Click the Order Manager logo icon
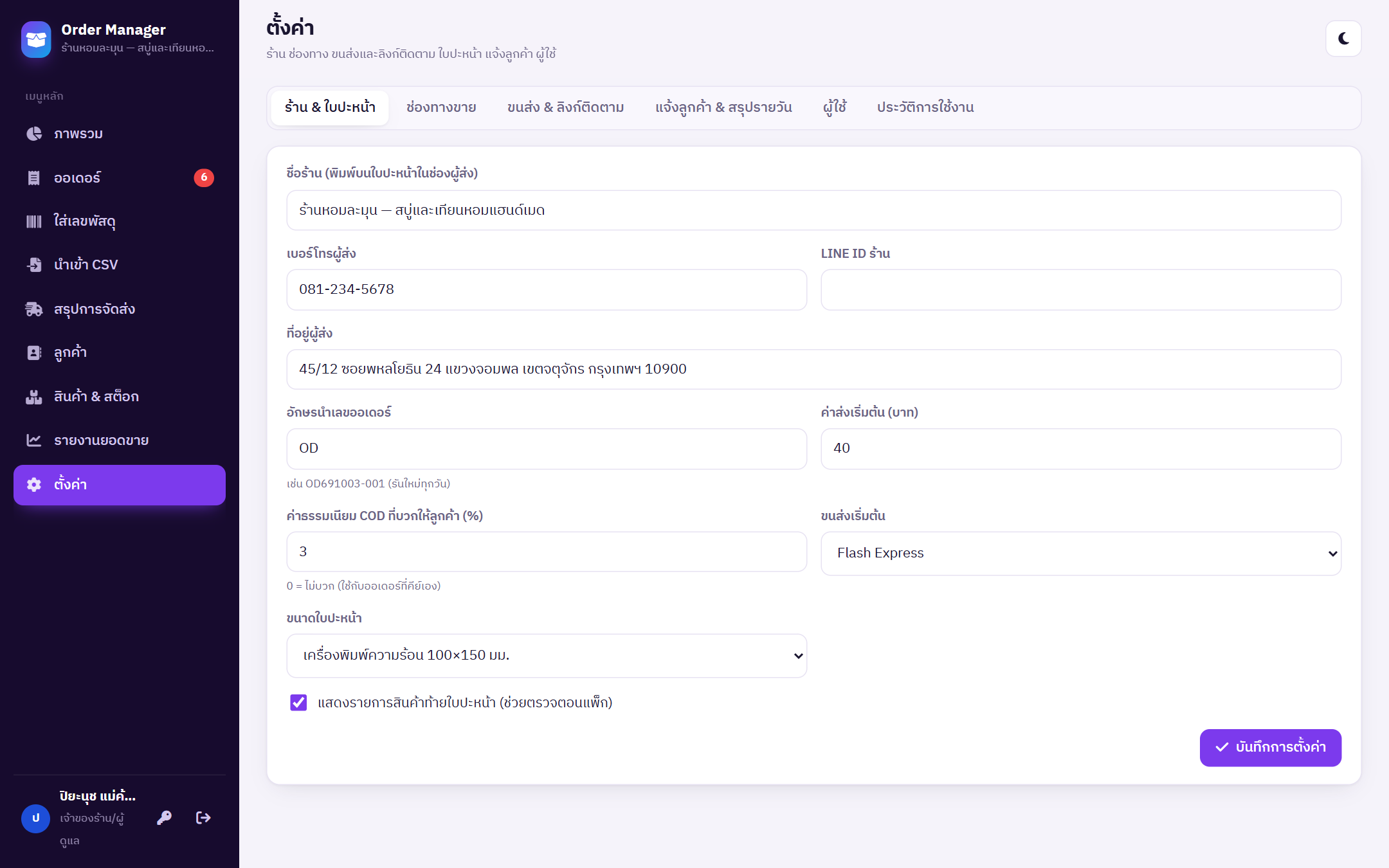The image size is (1389, 868). coord(36,39)
